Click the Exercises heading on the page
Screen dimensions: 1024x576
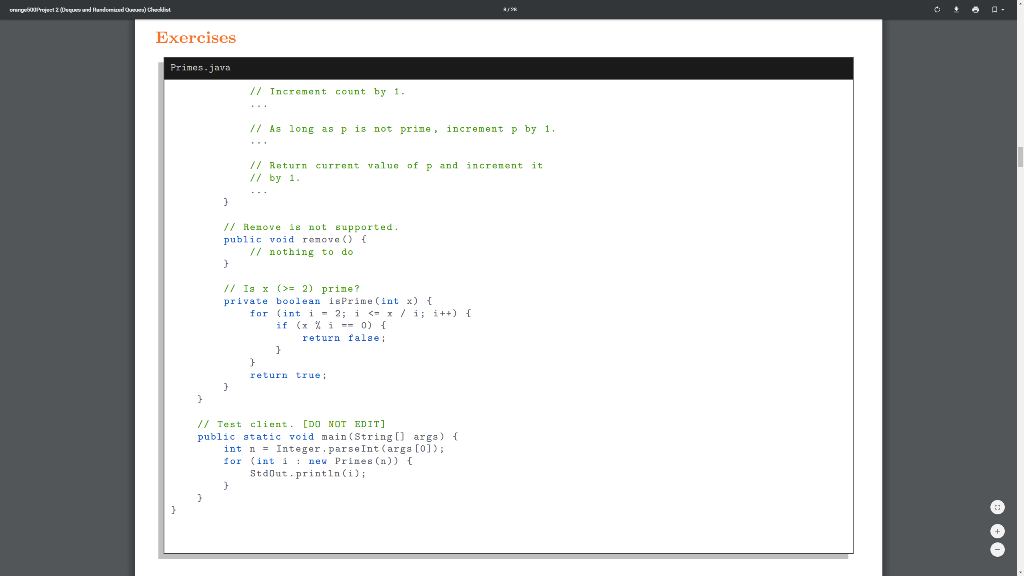[196, 38]
